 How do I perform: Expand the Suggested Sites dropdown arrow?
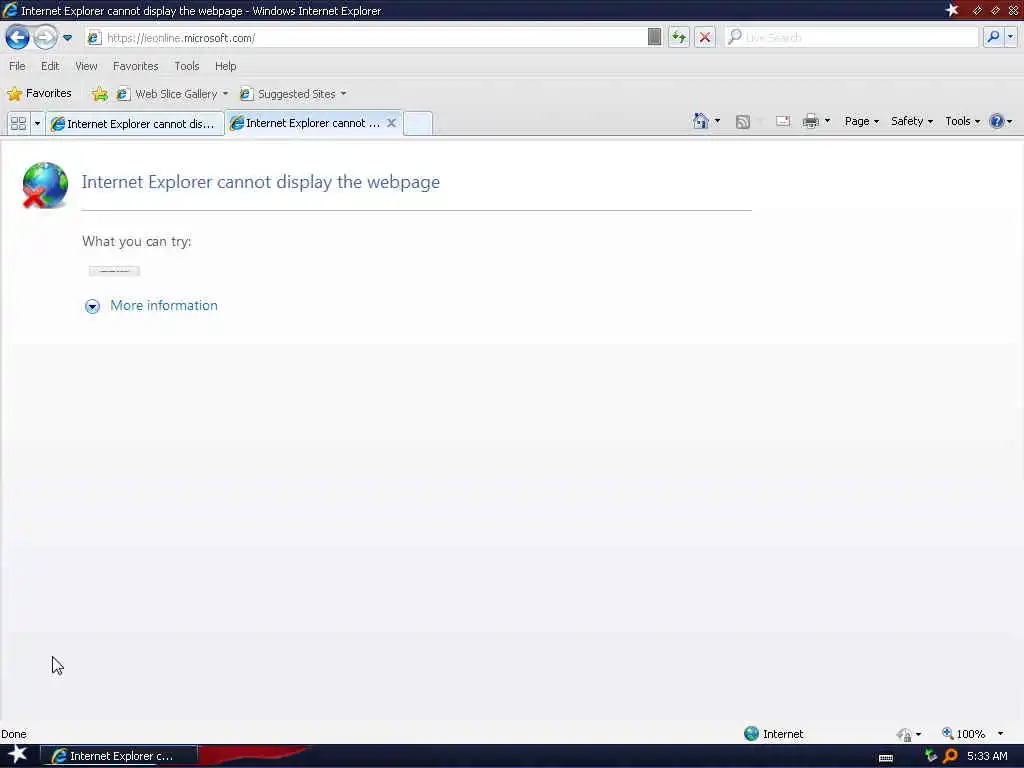tap(344, 94)
